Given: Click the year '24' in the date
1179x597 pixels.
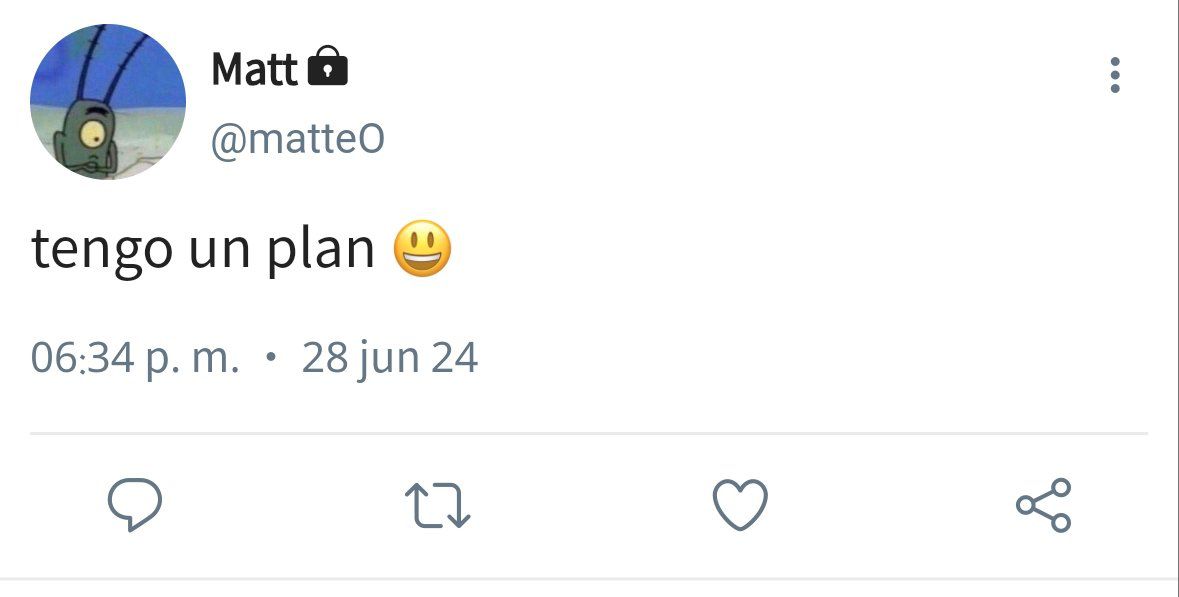Looking at the screenshot, I should click(454, 358).
